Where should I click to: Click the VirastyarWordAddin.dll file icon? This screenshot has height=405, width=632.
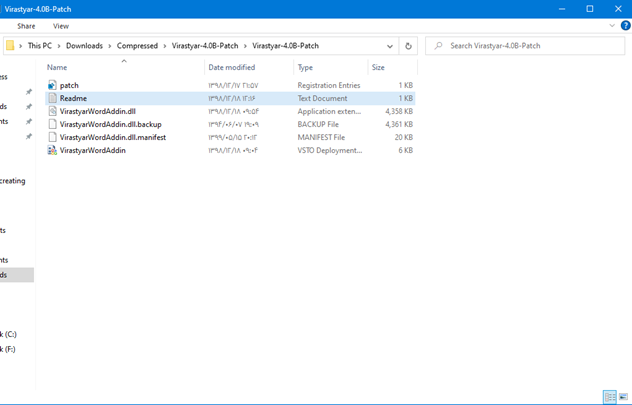pos(52,111)
